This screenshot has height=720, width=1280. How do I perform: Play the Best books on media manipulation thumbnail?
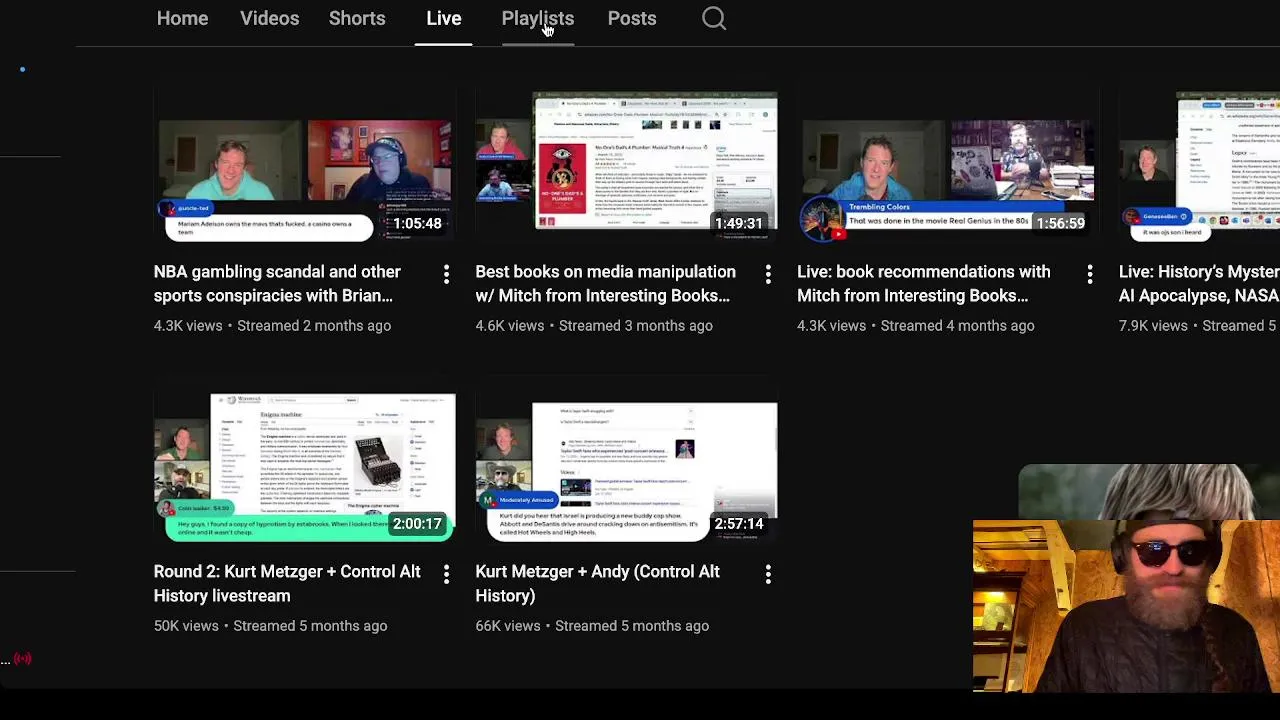pyautogui.click(x=626, y=166)
